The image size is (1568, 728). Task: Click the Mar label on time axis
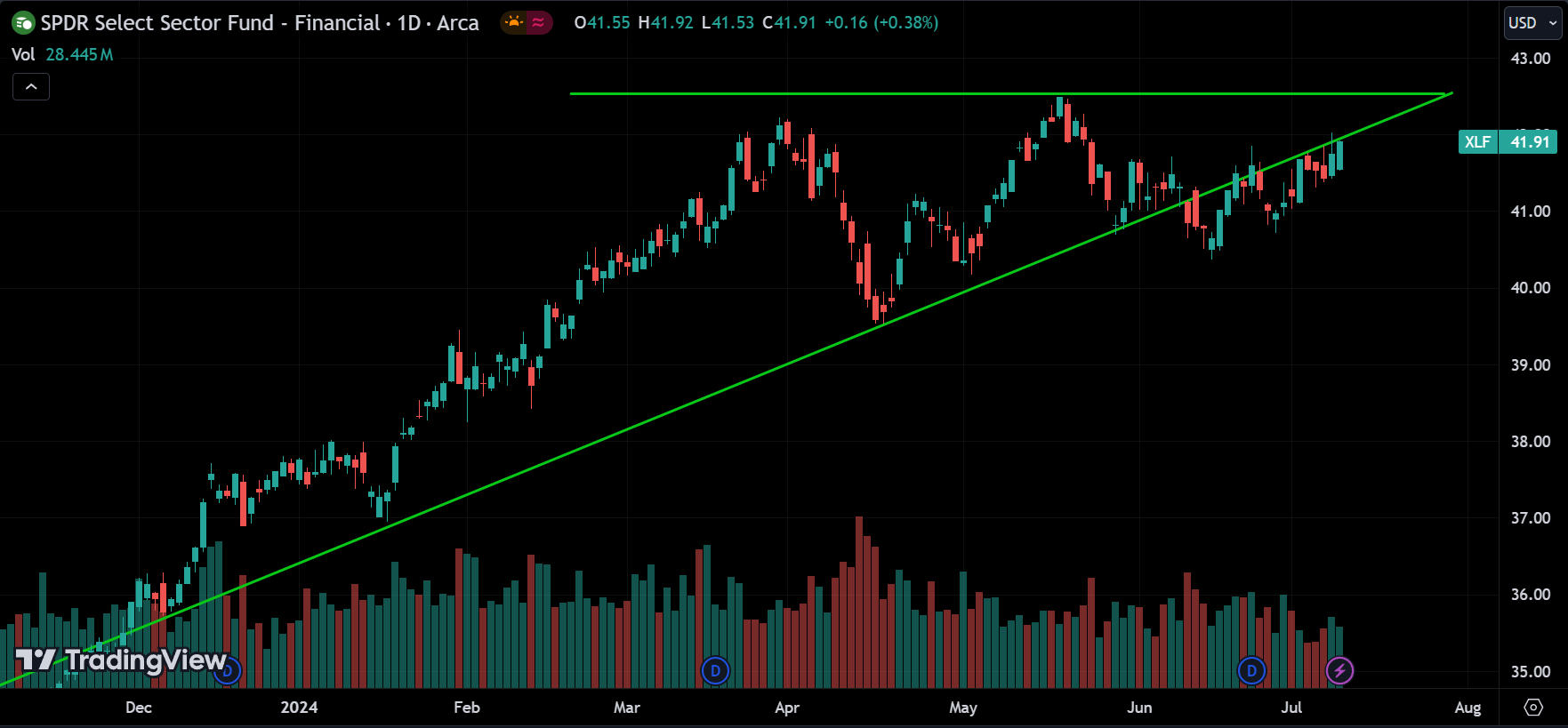click(x=627, y=708)
